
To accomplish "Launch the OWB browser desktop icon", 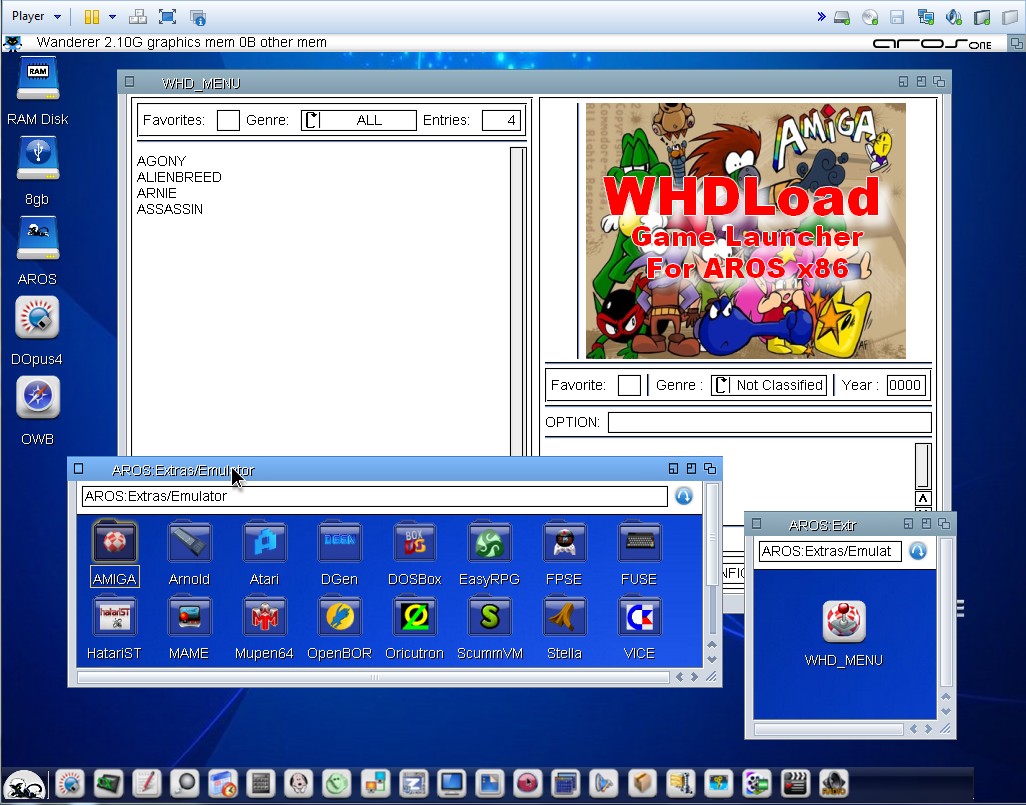I will 37,399.
